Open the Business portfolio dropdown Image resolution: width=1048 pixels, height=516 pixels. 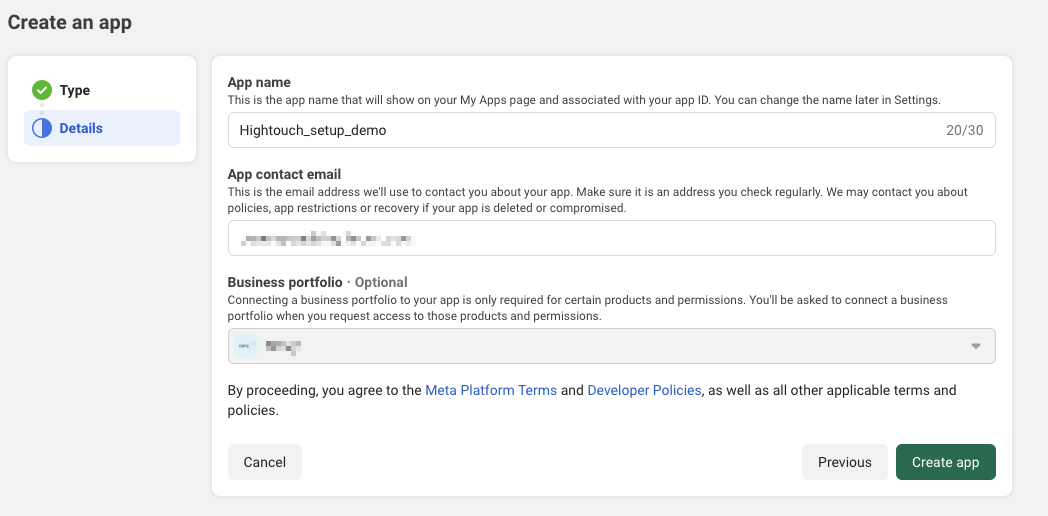click(612, 346)
